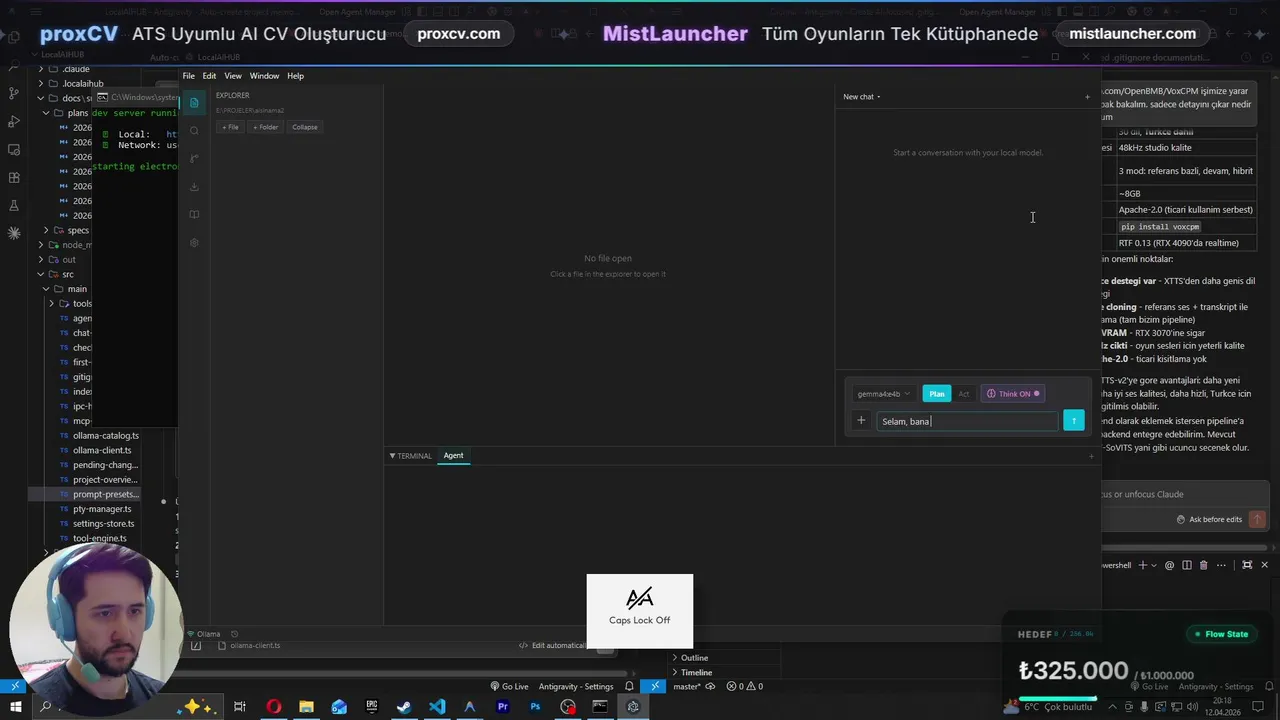Open Photoshop from taskbar
This screenshot has height=720, width=1280.
click(535, 707)
